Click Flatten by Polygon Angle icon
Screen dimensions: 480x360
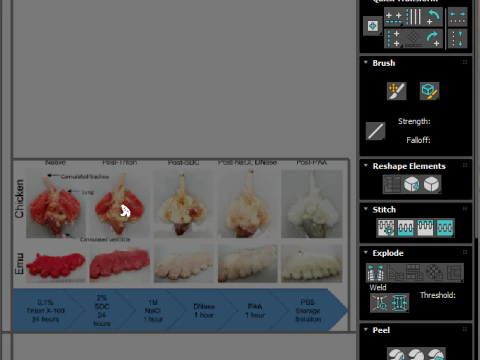[x=395, y=272]
